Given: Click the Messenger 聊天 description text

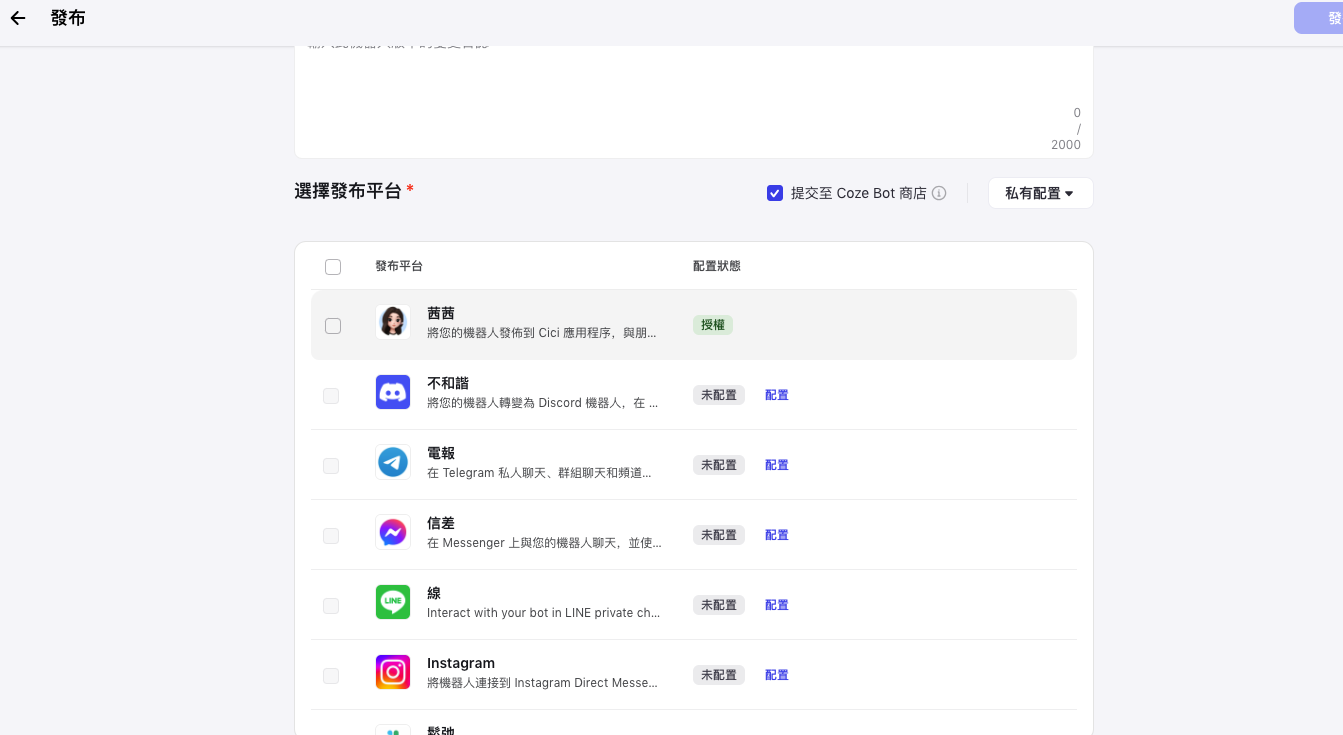Looking at the screenshot, I should (x=544, y=543).
